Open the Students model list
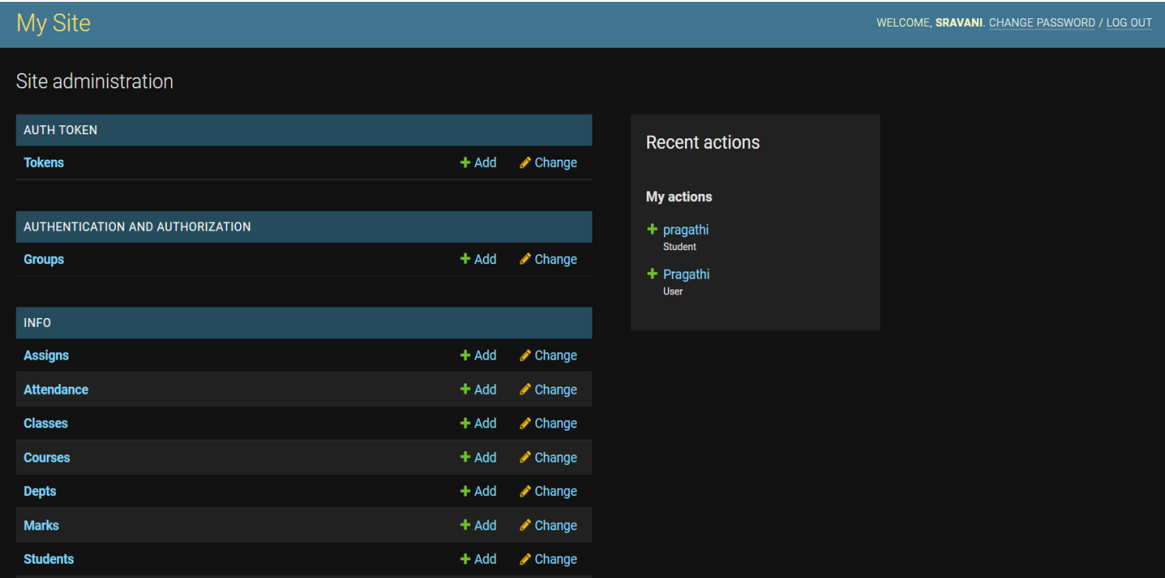This screenshot has height=578, width=1165. [x=48, y=560]
